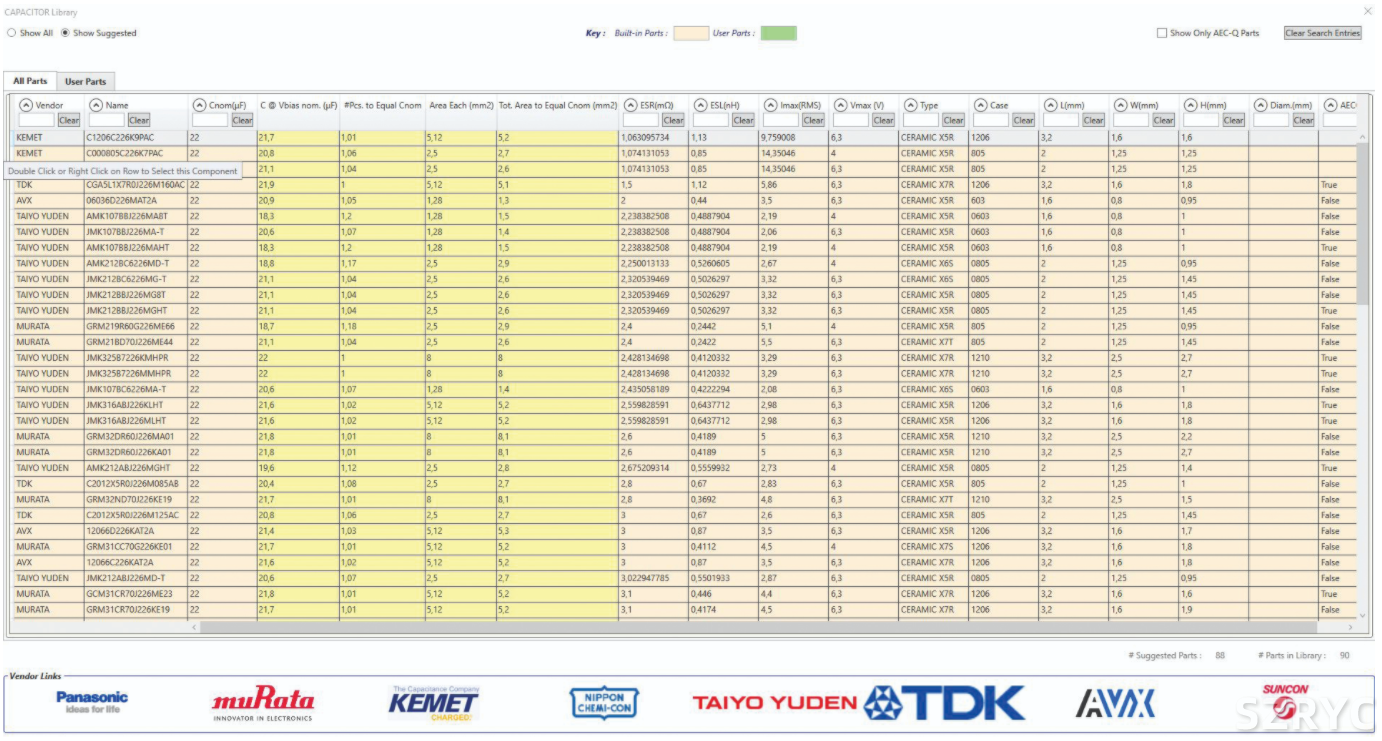Switch to the All Parts tab
This screenshot has height=741, width=1382.
tap(29, 81)
